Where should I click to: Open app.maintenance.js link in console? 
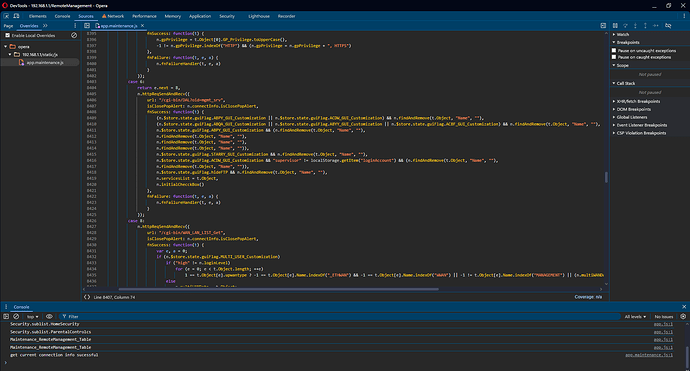point(649,355)
